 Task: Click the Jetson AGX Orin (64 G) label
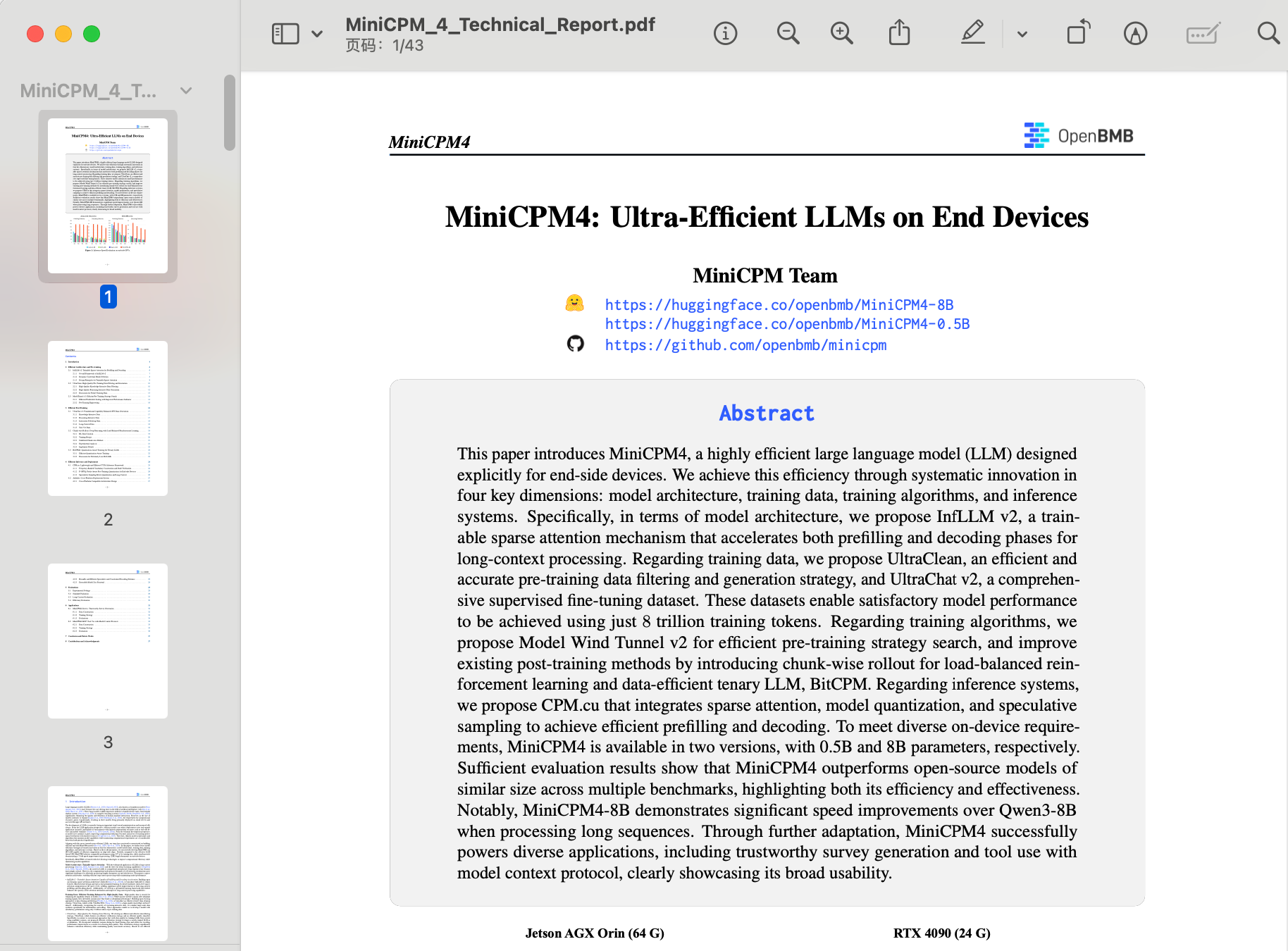595,933
